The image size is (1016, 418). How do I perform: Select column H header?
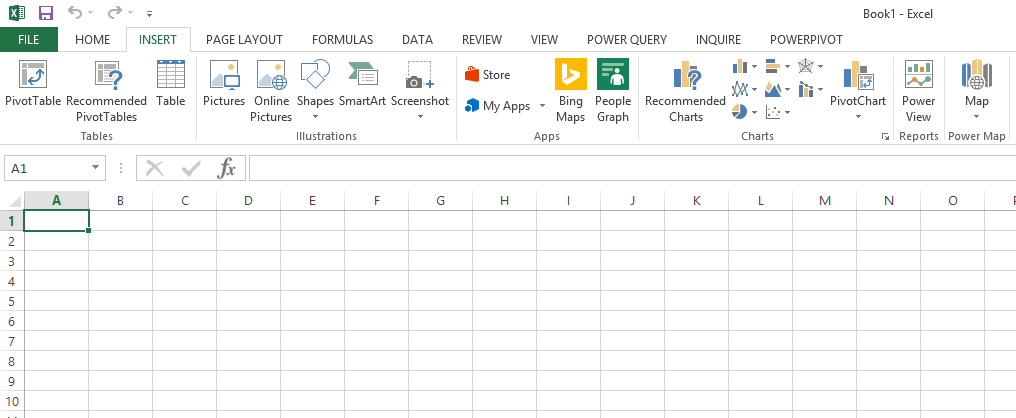pos(505,201)
